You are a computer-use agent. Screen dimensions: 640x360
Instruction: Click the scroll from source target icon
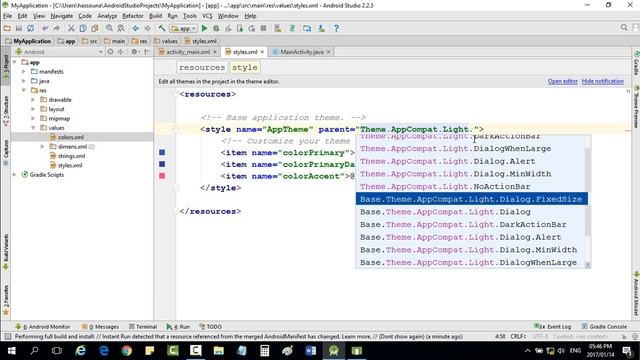tap(110, 52)
